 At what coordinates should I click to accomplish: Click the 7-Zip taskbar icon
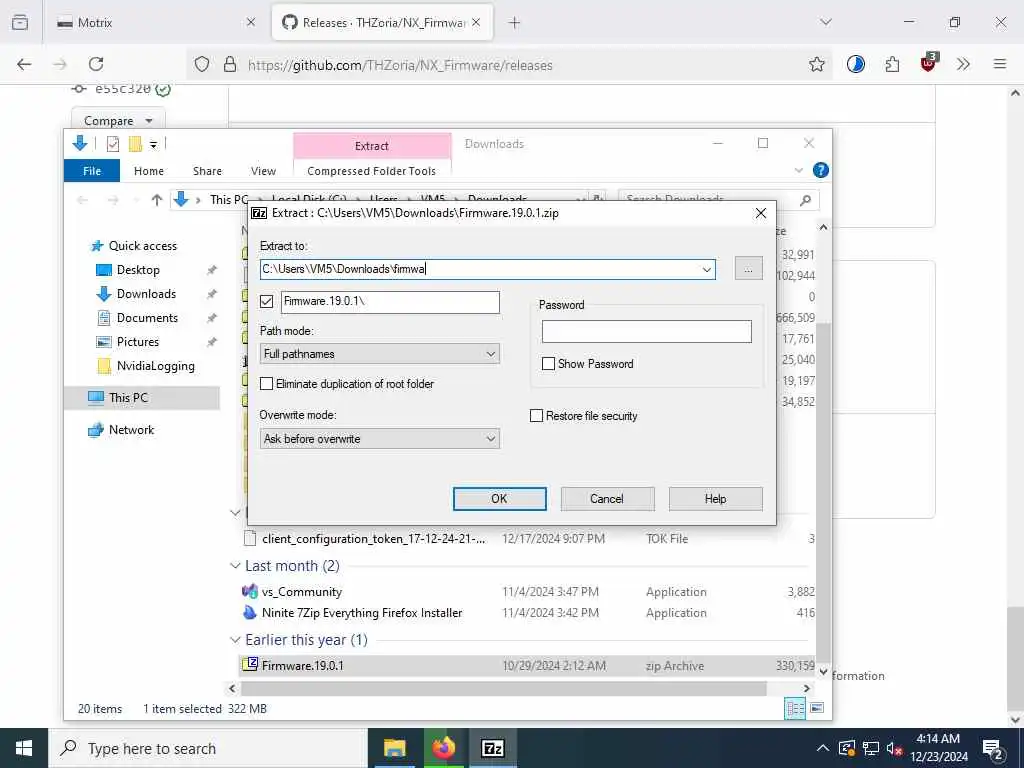(x=492, y=748)
